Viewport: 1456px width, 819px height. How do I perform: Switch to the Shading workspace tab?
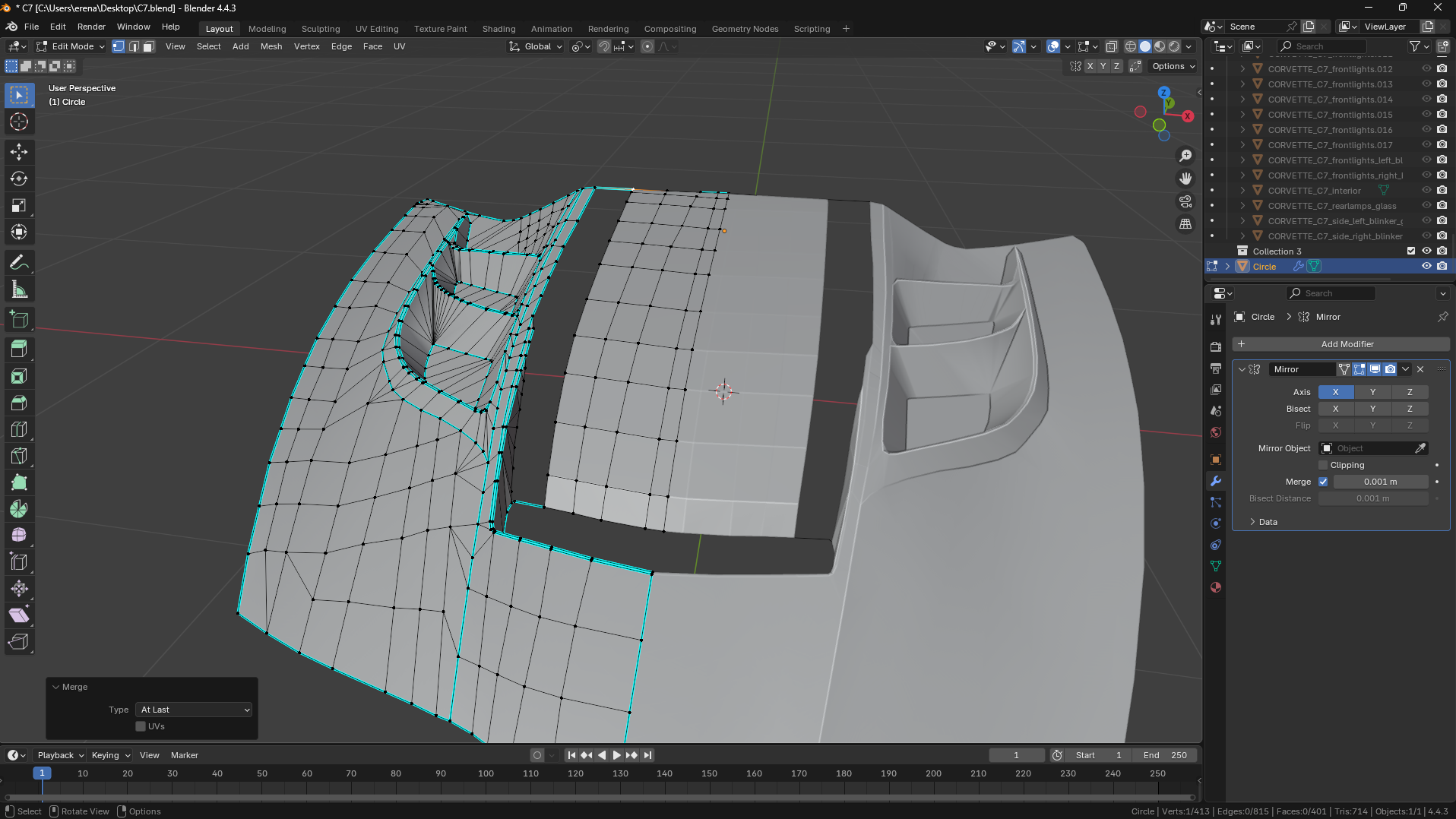tap(499, 29)
